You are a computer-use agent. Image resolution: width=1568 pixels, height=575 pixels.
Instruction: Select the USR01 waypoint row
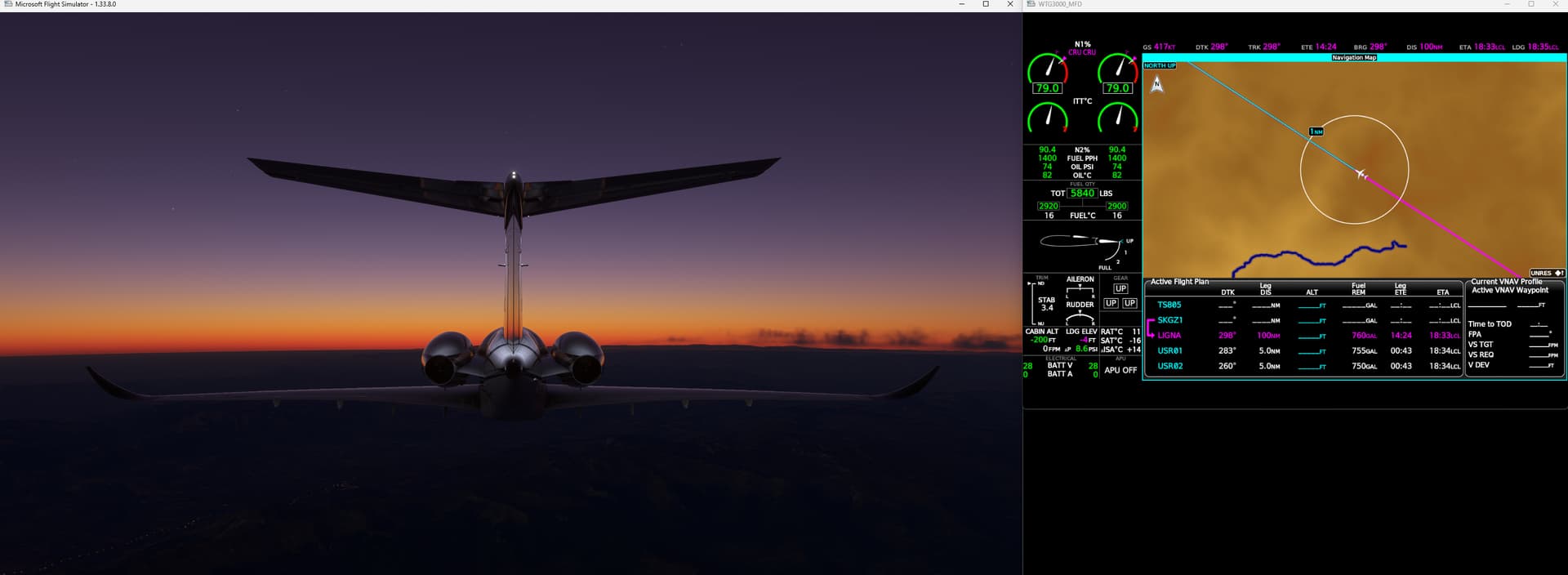click(1169, 351)
